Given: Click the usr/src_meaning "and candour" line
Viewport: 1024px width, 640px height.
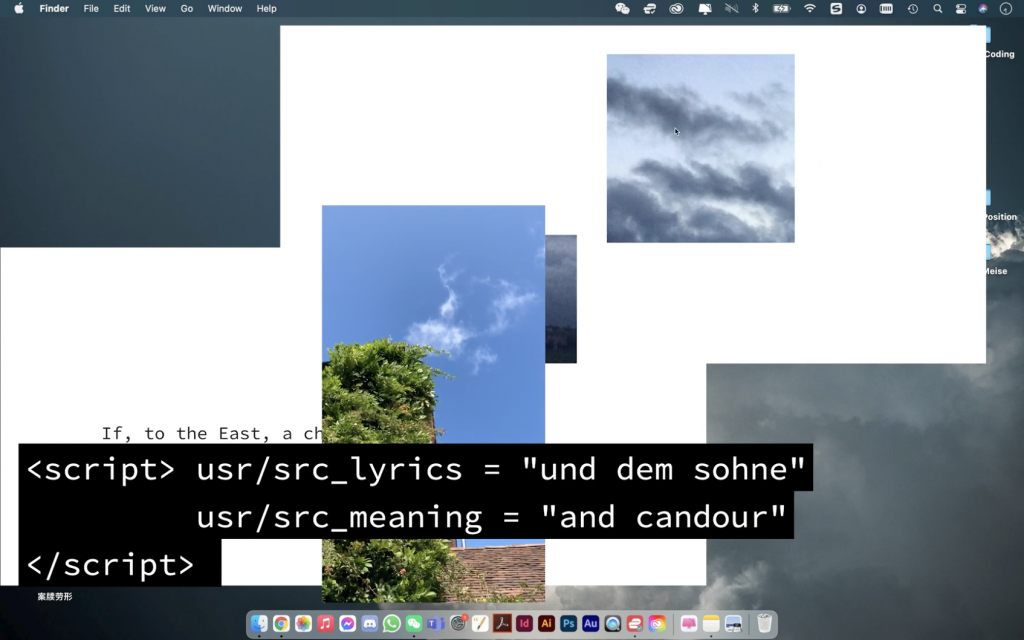Looking at the screenshot, I should (x=491, y=517).
